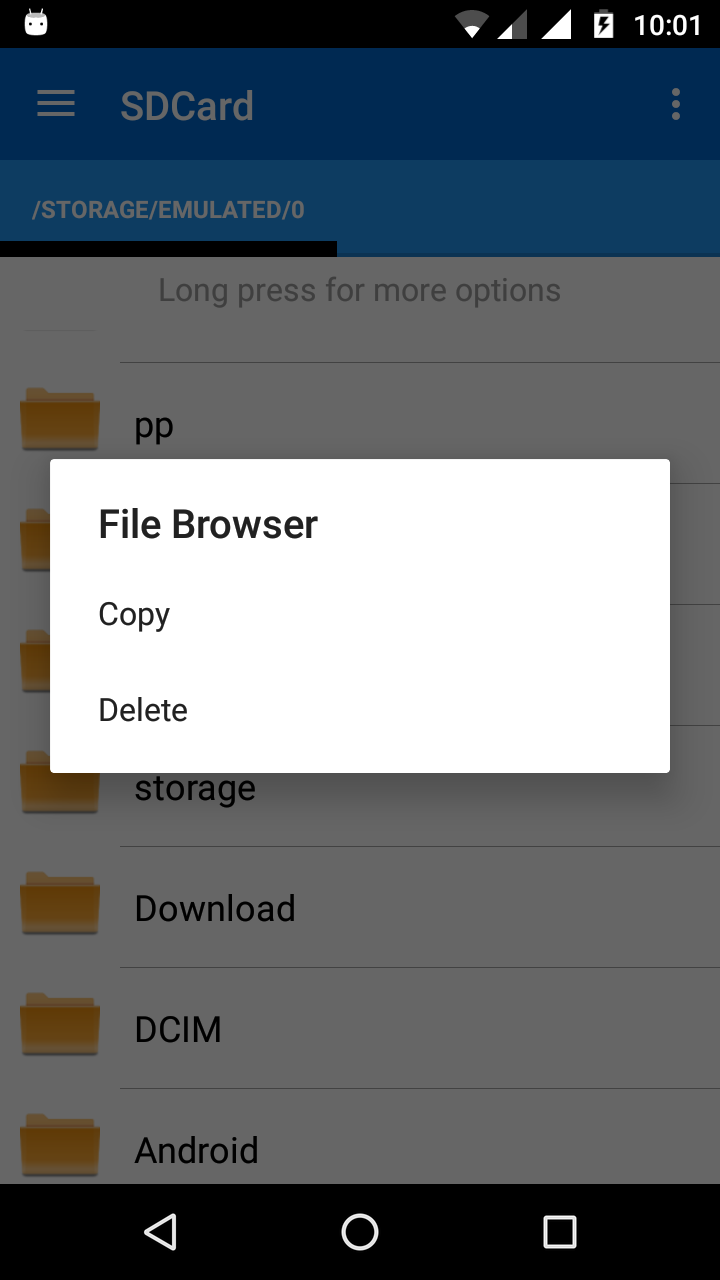The width and height of the screenshot is (720, 1280).
Task: Open the hamburger navigation menu
Action: pyautogui.click(x=56, y=104)
